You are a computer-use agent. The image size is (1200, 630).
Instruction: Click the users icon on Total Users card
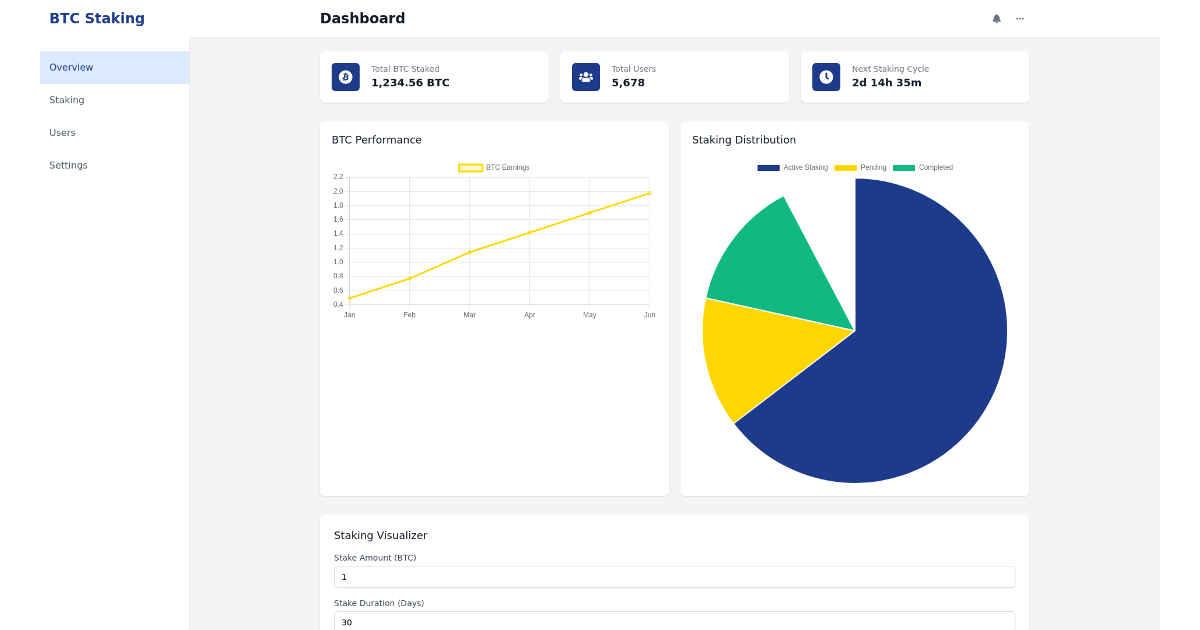[585, 77]
